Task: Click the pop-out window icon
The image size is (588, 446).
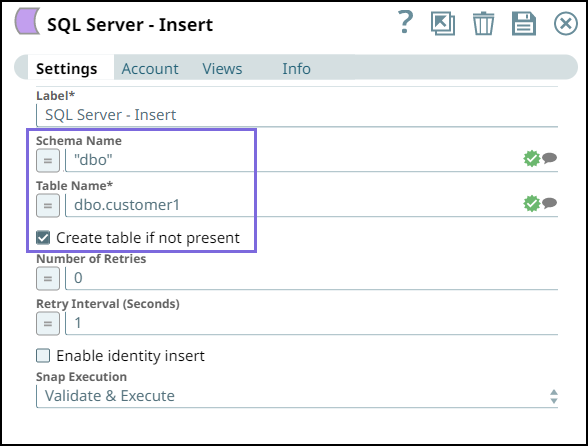Action: point(443,24)
